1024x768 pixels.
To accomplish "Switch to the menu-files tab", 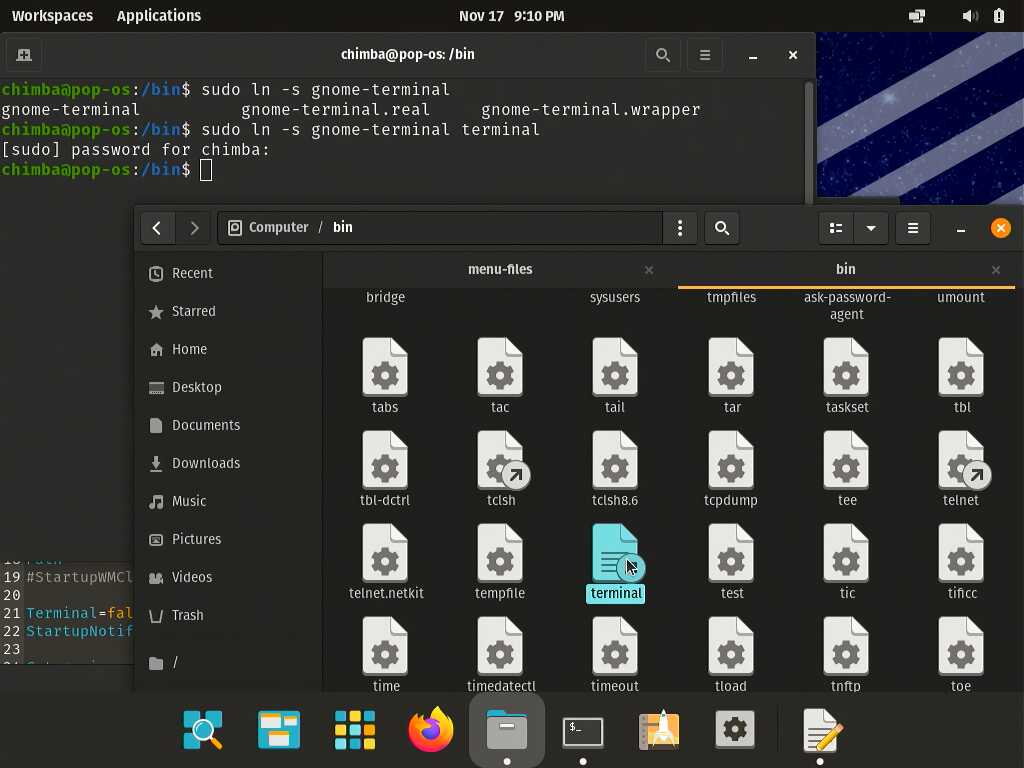I will tap(500, 270).
